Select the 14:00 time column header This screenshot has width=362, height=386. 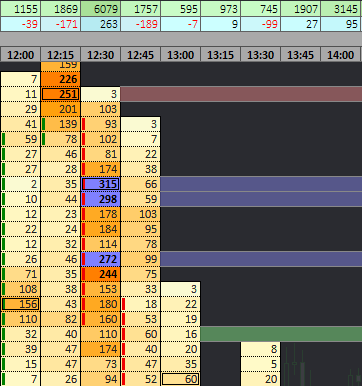[x=340, y=55]
